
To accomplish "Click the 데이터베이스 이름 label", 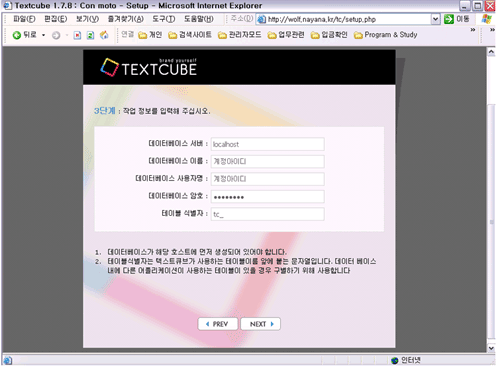I will pos(178,161).
